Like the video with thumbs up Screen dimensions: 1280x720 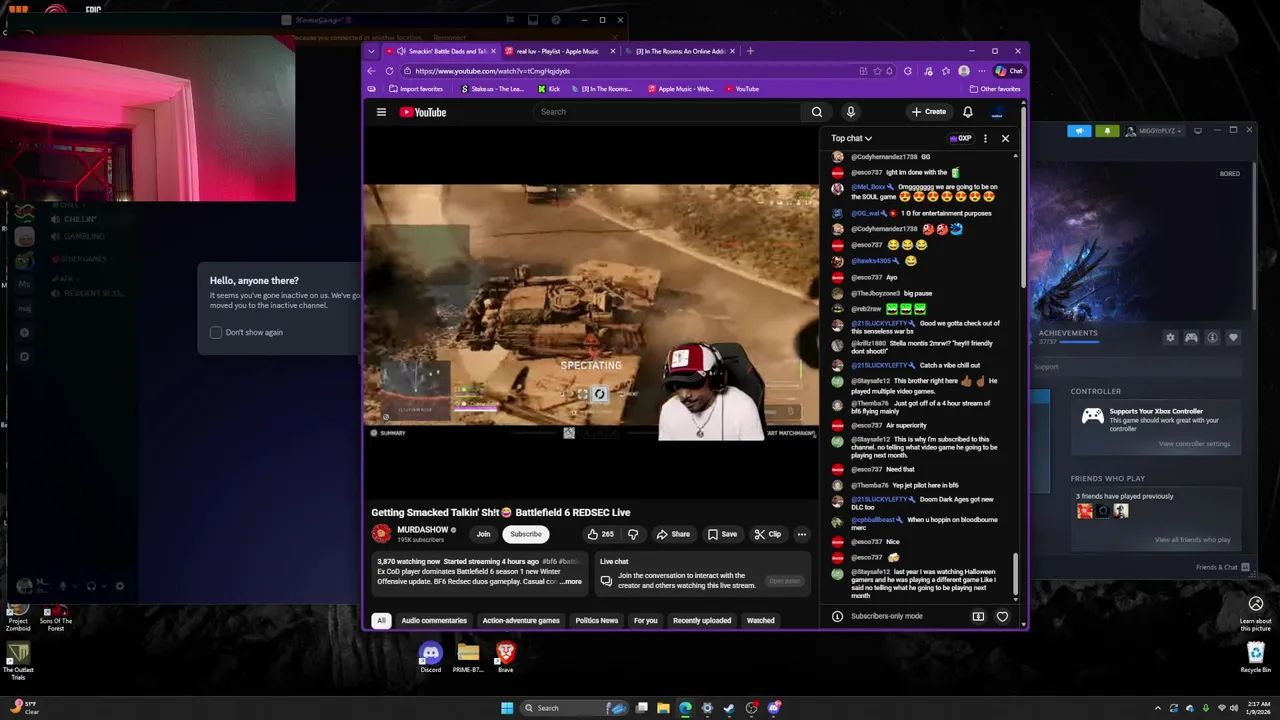point(600,534)
